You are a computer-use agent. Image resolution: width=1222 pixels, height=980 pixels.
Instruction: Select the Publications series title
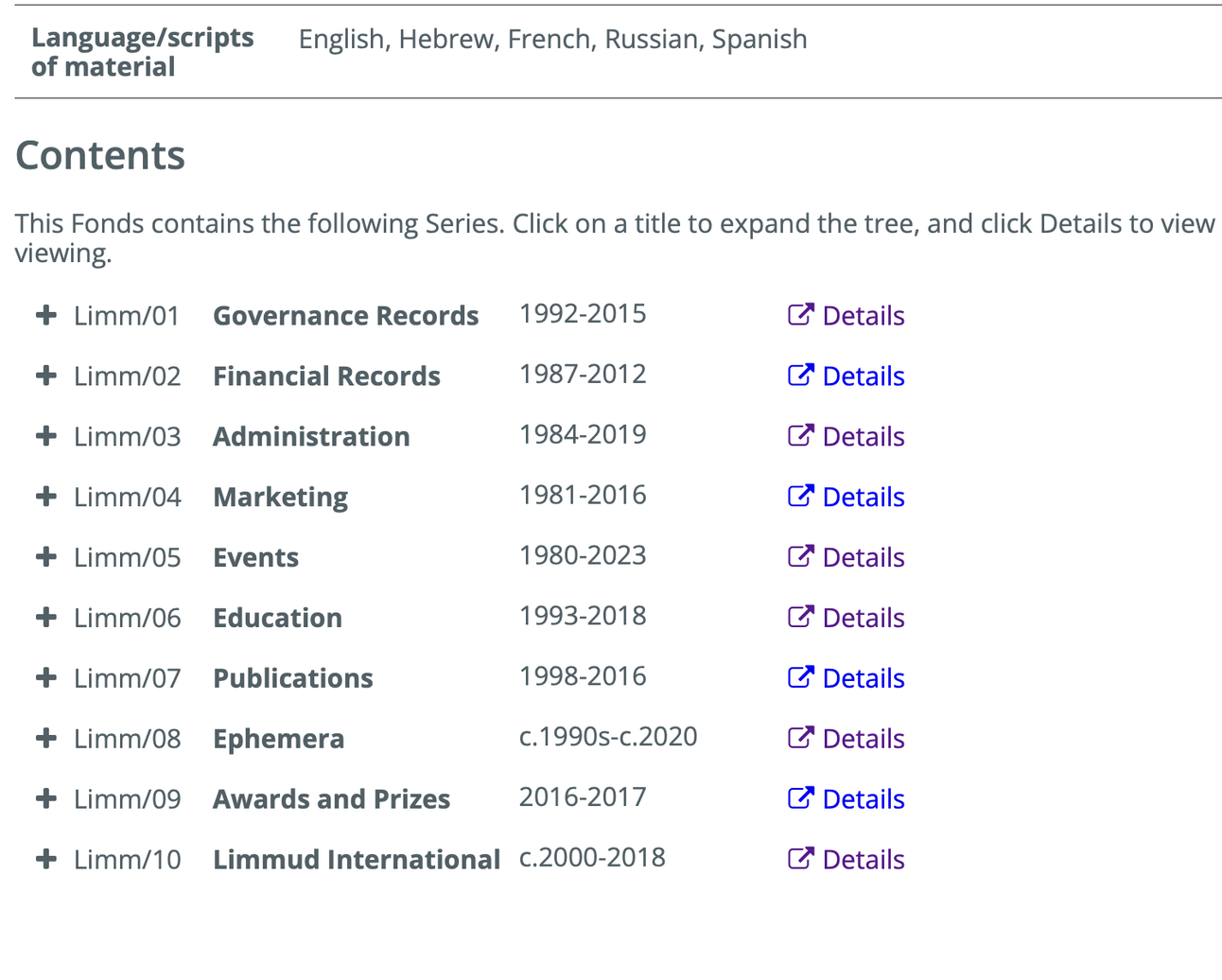pos(293,678)
